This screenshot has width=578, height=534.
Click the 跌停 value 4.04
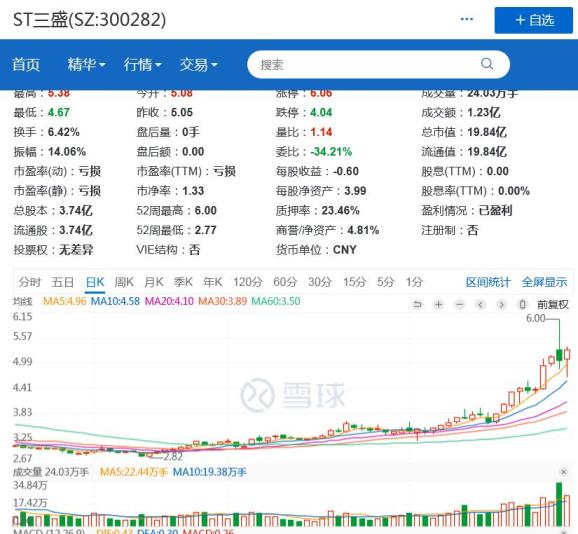[321, 112]
